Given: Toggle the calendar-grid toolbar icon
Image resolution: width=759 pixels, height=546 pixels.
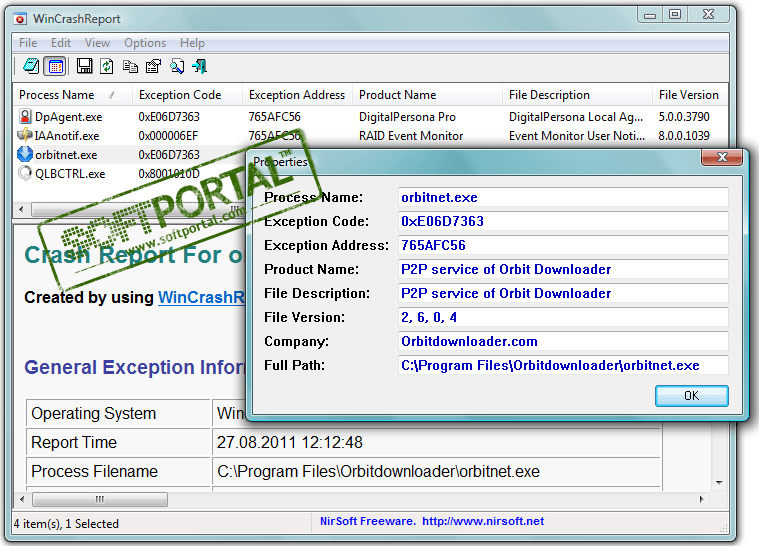Looking at the screenshot, I should [x=55, y=66].
